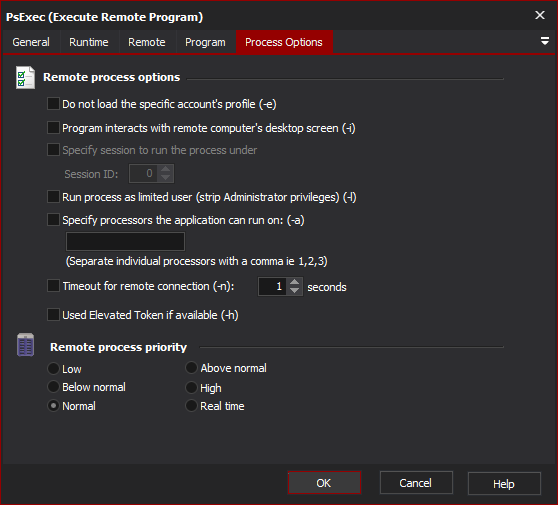Switch to the General tab
The image size is (558, 505).
click(31, 42)
